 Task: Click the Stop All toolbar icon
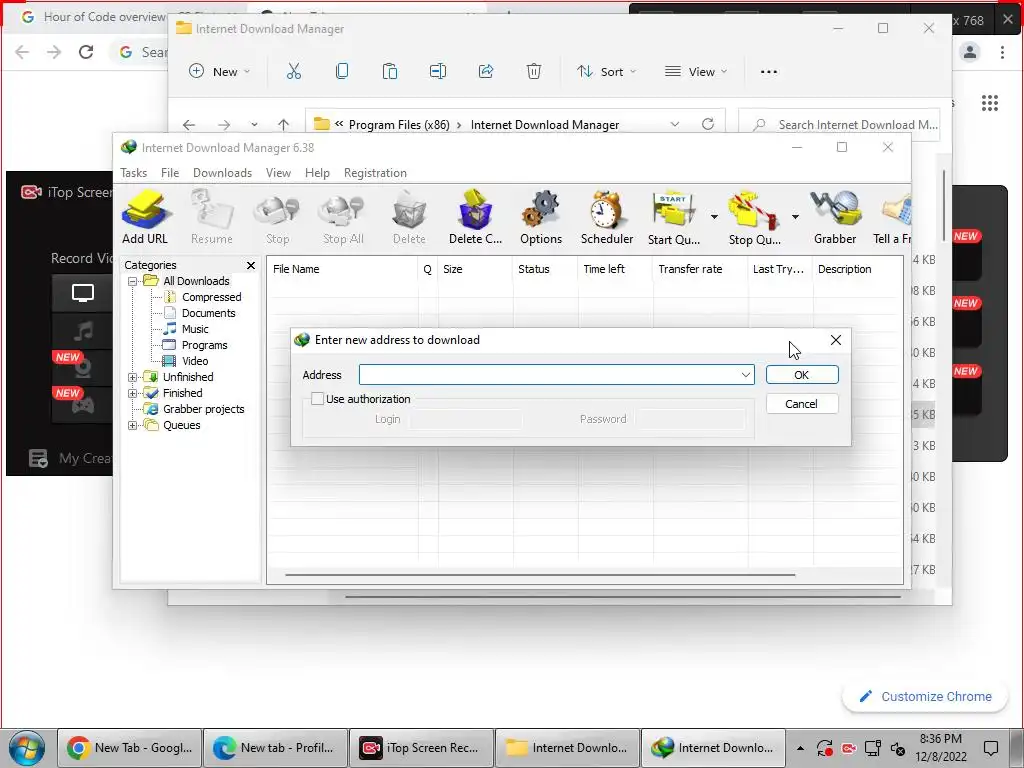click(343, 217)
